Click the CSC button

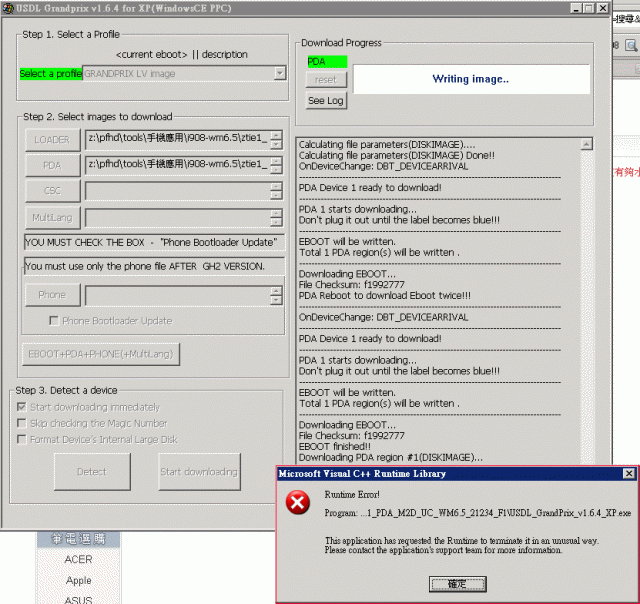click(x=52, y=191)
